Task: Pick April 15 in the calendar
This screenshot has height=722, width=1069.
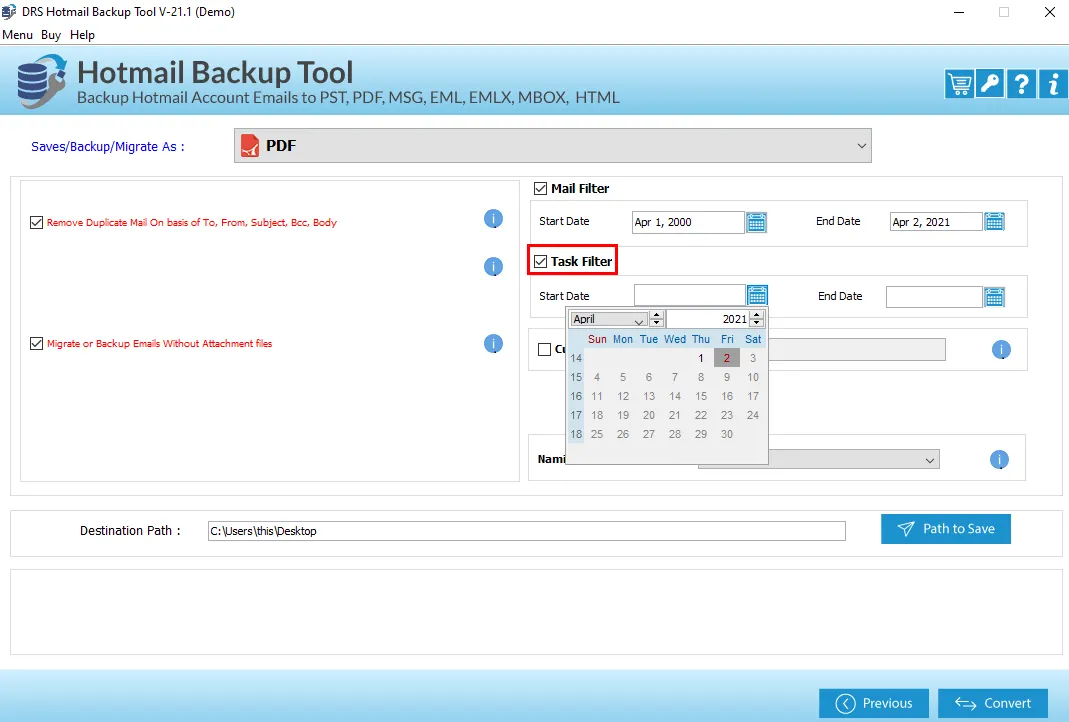Action: point(701,396)
